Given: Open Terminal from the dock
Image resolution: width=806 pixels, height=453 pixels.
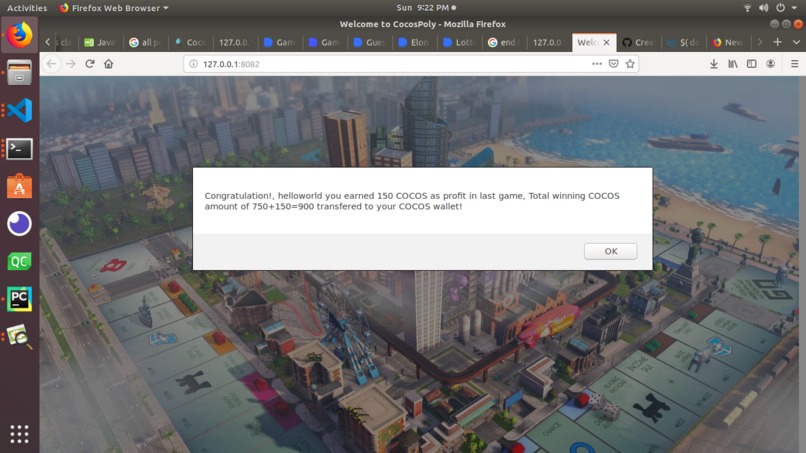Looking at the screenshot, I should [20, 148].
